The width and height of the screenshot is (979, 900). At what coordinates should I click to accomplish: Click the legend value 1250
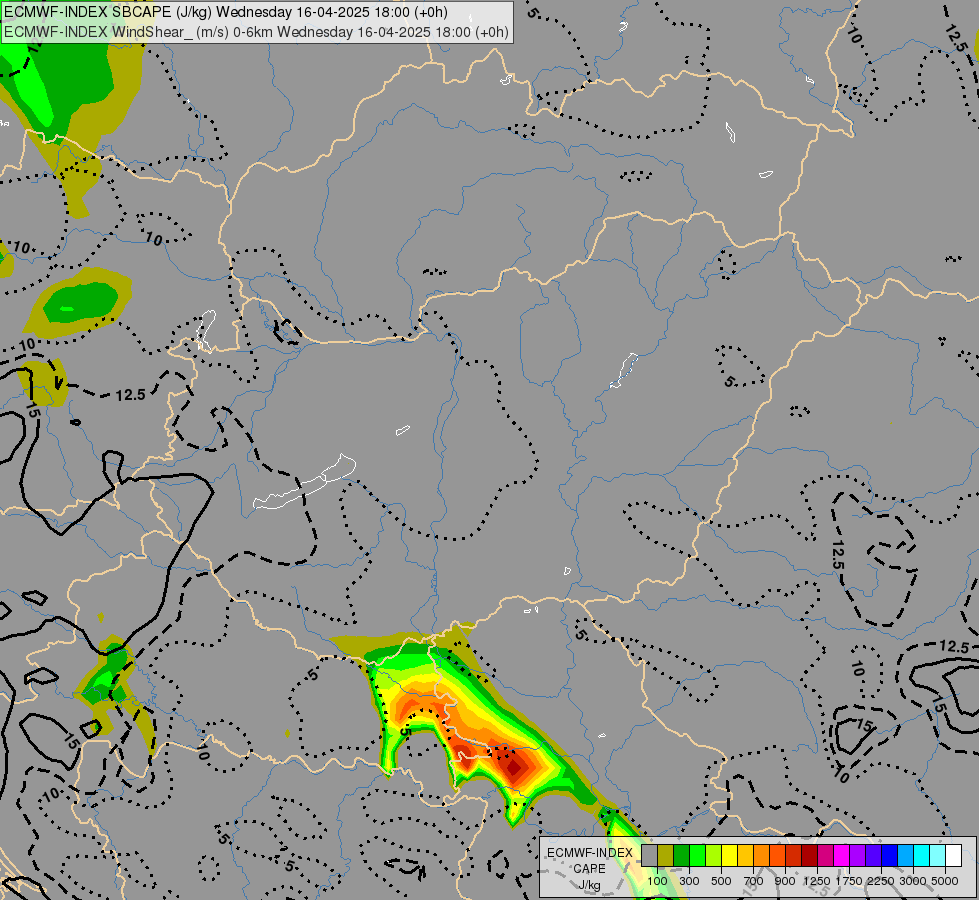coord(817,881)
